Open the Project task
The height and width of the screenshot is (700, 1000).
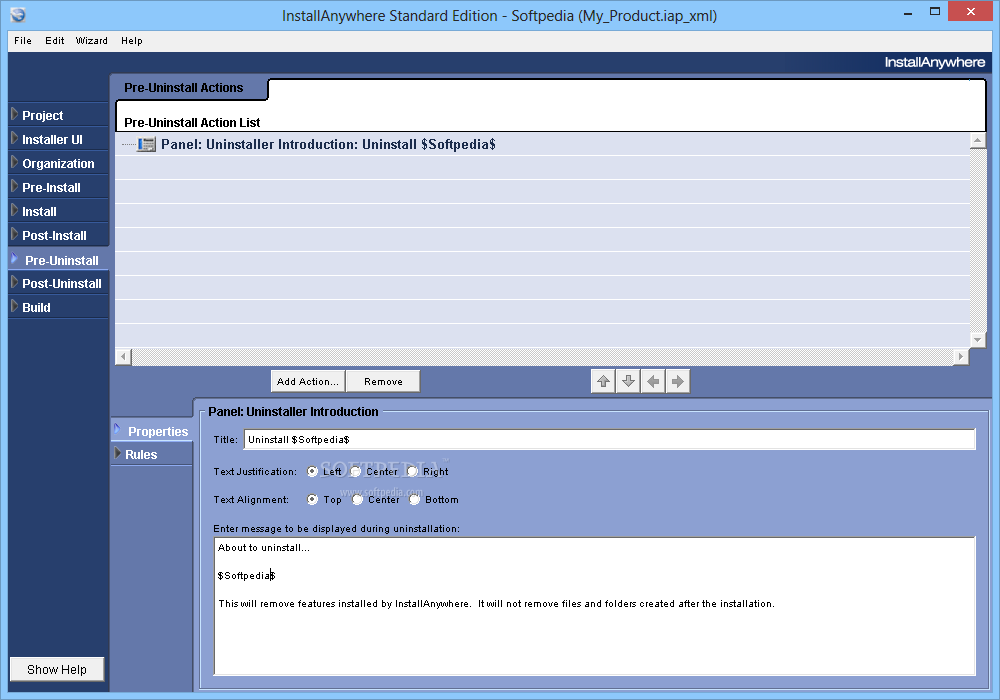click(59, 115)
